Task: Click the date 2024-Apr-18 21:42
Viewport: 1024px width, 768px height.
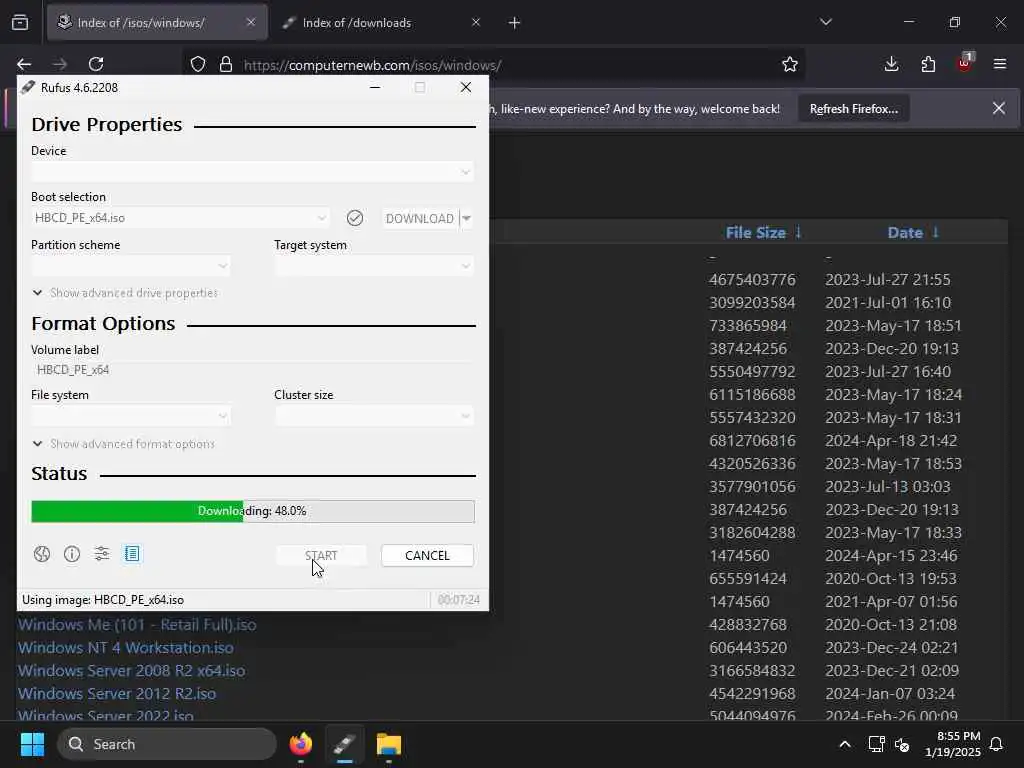Action: pos(891,441)
